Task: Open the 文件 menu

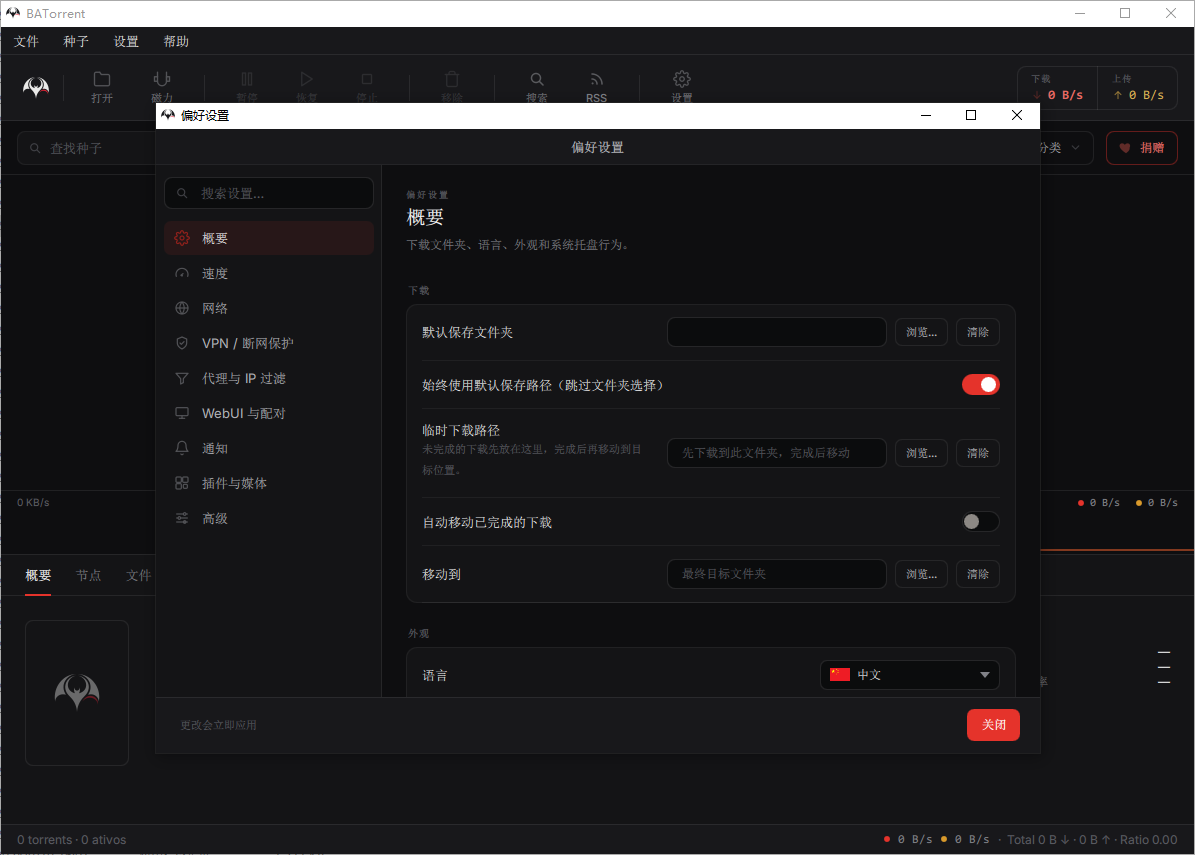Action: click(x=26, y=41)
